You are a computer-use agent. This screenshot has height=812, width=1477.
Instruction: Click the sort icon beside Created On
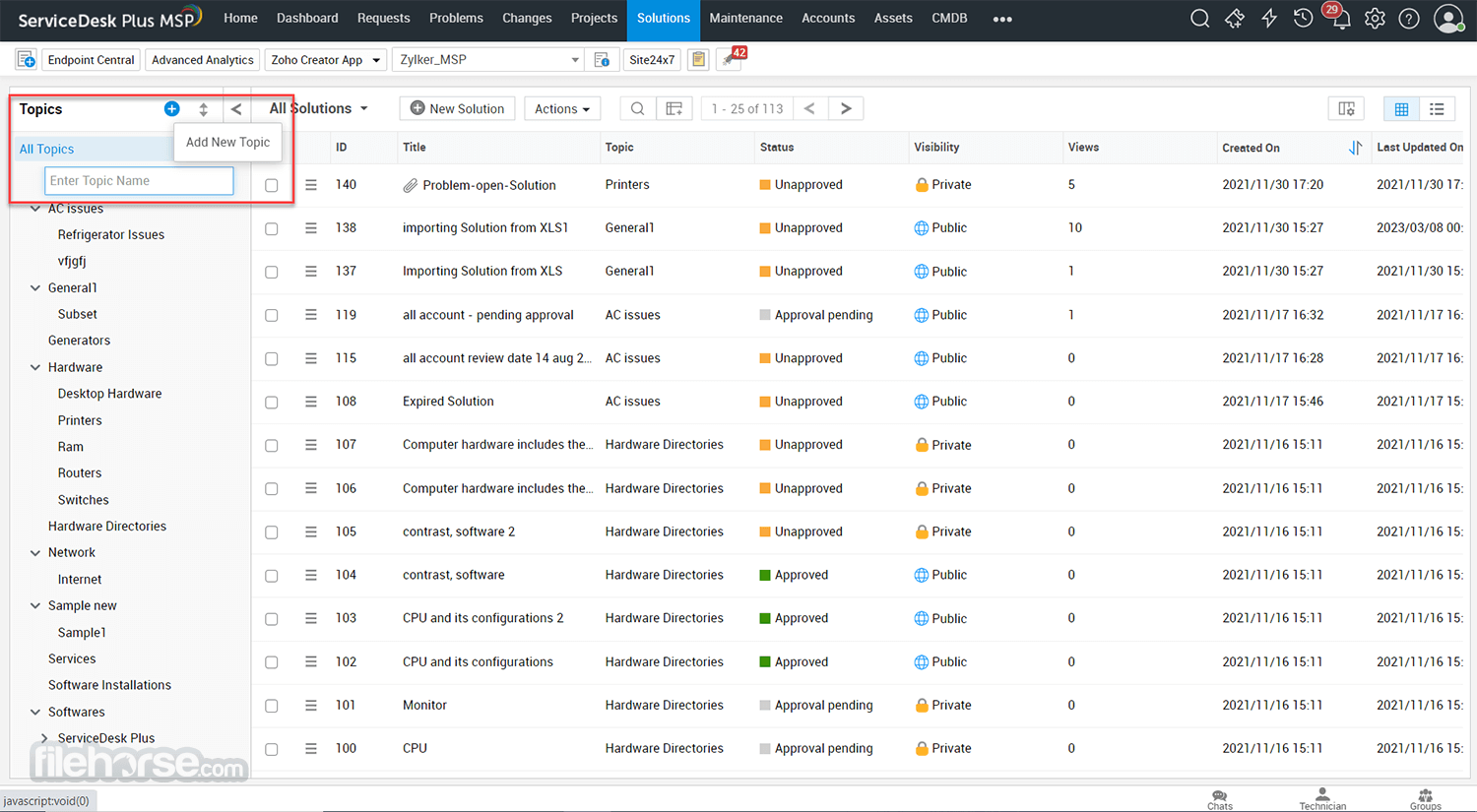pyautogui.click(x=1355, y=148)
